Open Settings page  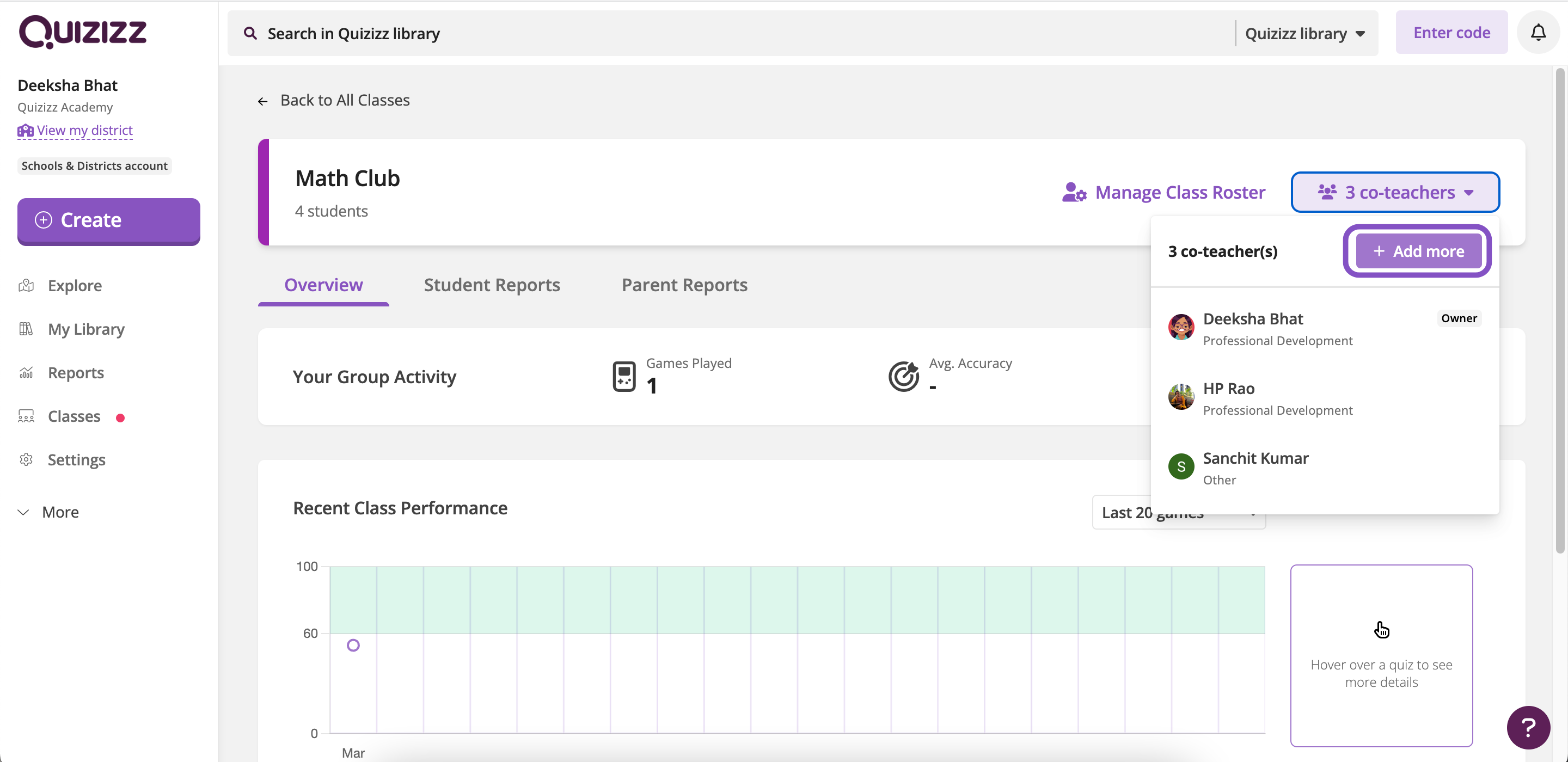tap(77, 459)
